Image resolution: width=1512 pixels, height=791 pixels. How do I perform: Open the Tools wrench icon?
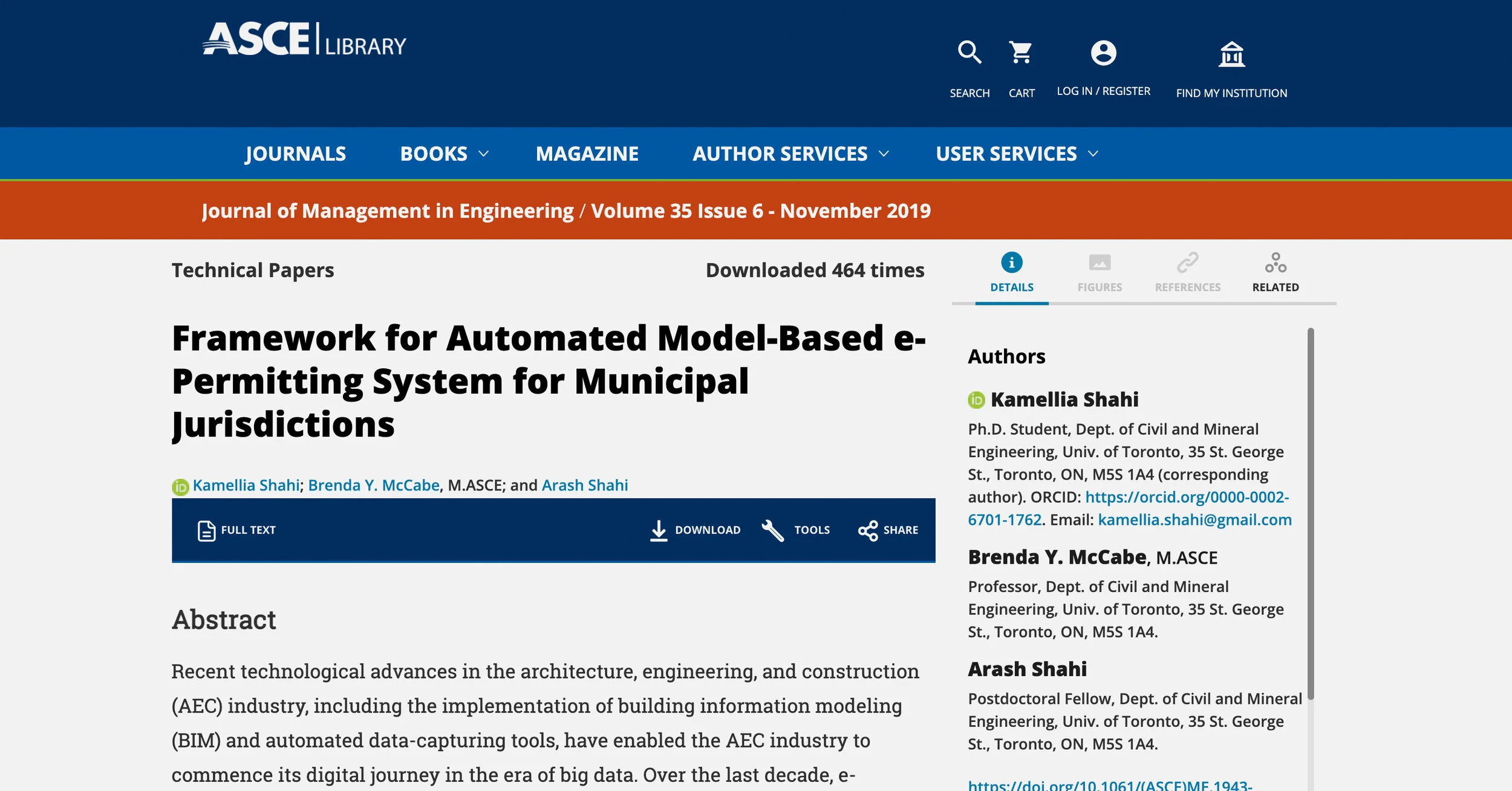[x=772, y=530]
